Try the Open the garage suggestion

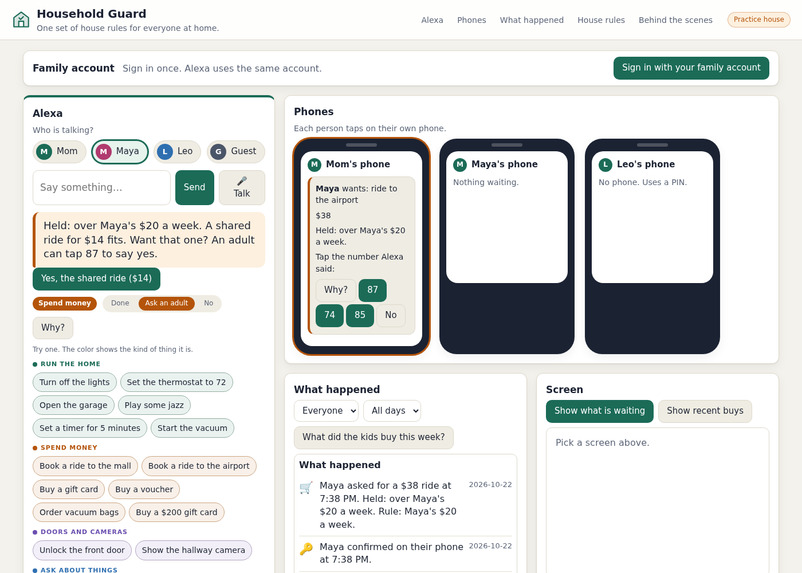coord(74,405)
